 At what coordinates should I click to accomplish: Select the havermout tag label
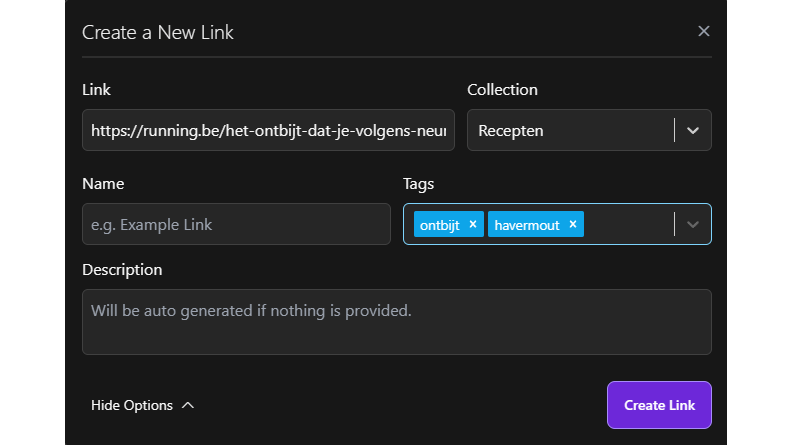click(x=528, y=225)
